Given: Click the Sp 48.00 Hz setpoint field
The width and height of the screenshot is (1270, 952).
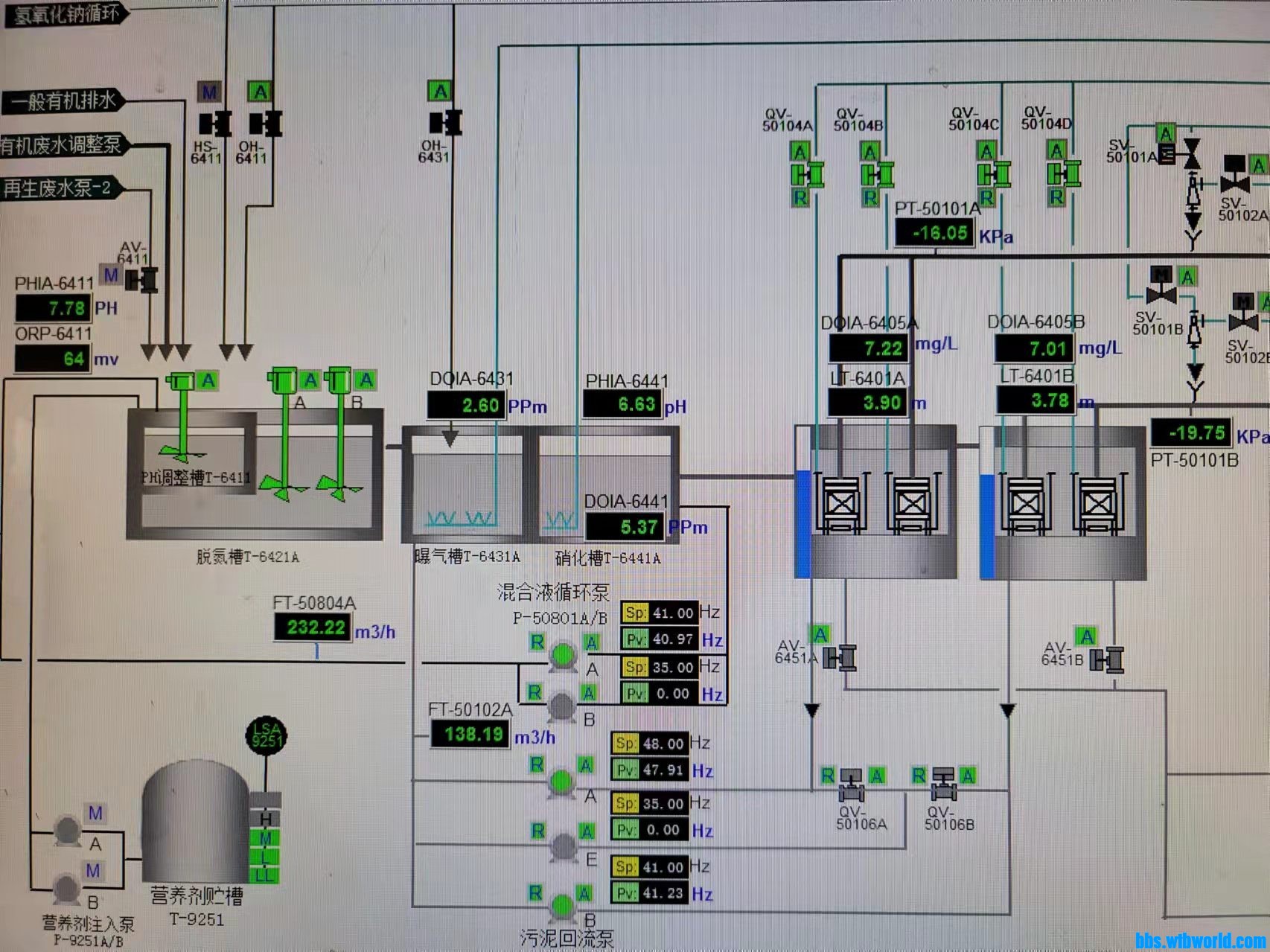Looking at the screenshot, I should (655, 743).
